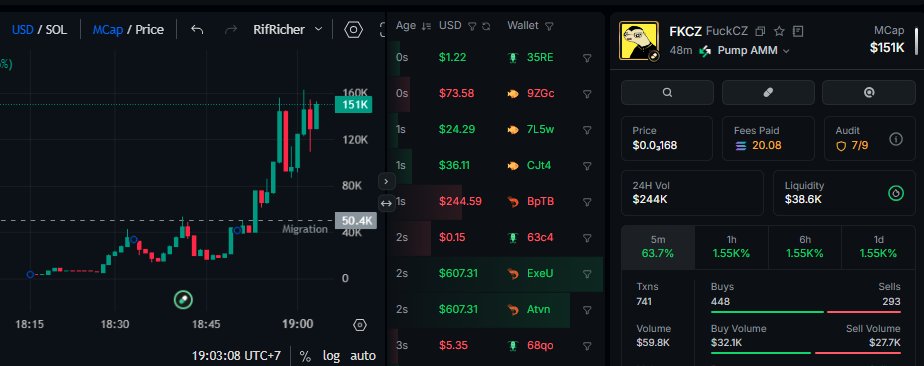This screenshot has width=924, height=366.
Task: Click the green Buys progress bar
Action: pos(767,312)
